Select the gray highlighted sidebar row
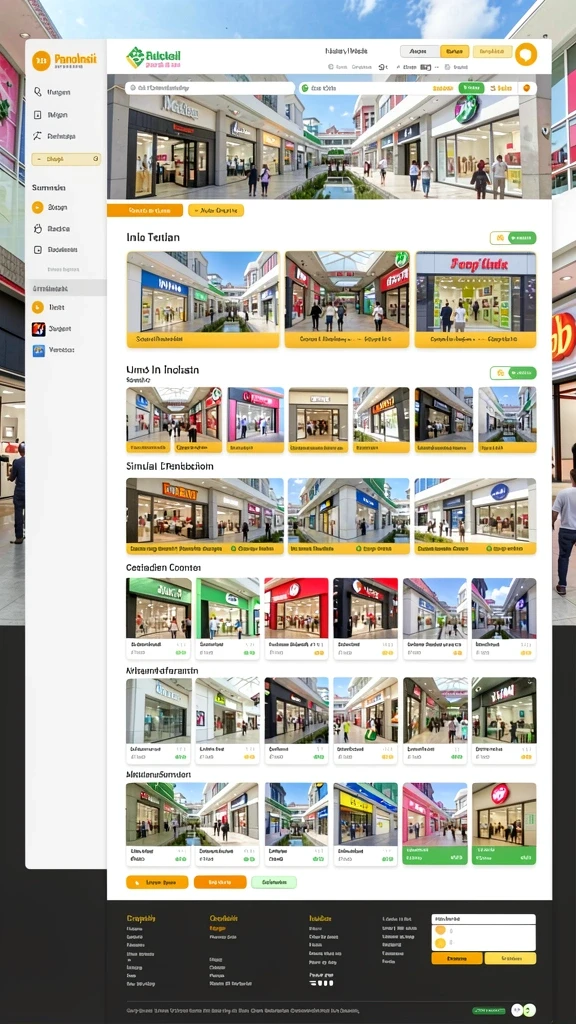The image size is (576, 1024). 66,288
